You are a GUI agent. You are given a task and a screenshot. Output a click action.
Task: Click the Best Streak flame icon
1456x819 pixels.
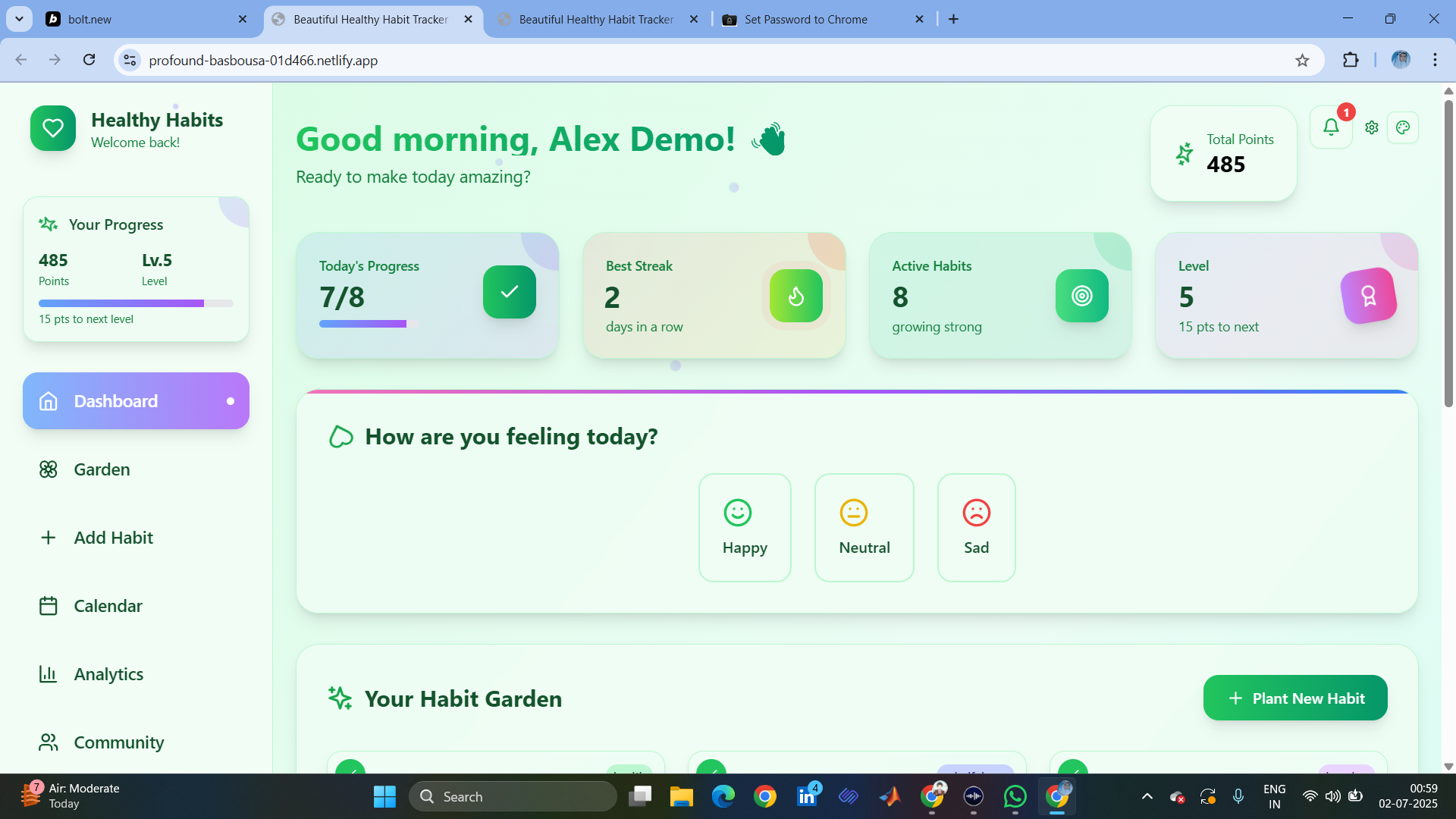(x=795, y=296)
